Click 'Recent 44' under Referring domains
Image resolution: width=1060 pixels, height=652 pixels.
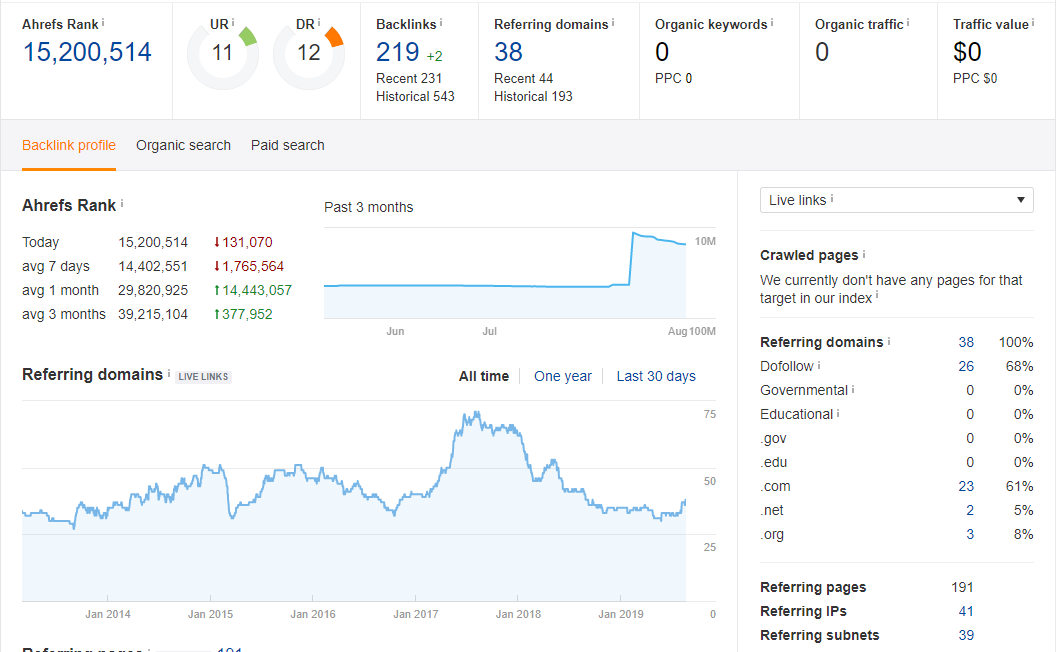tap(523, 78)
